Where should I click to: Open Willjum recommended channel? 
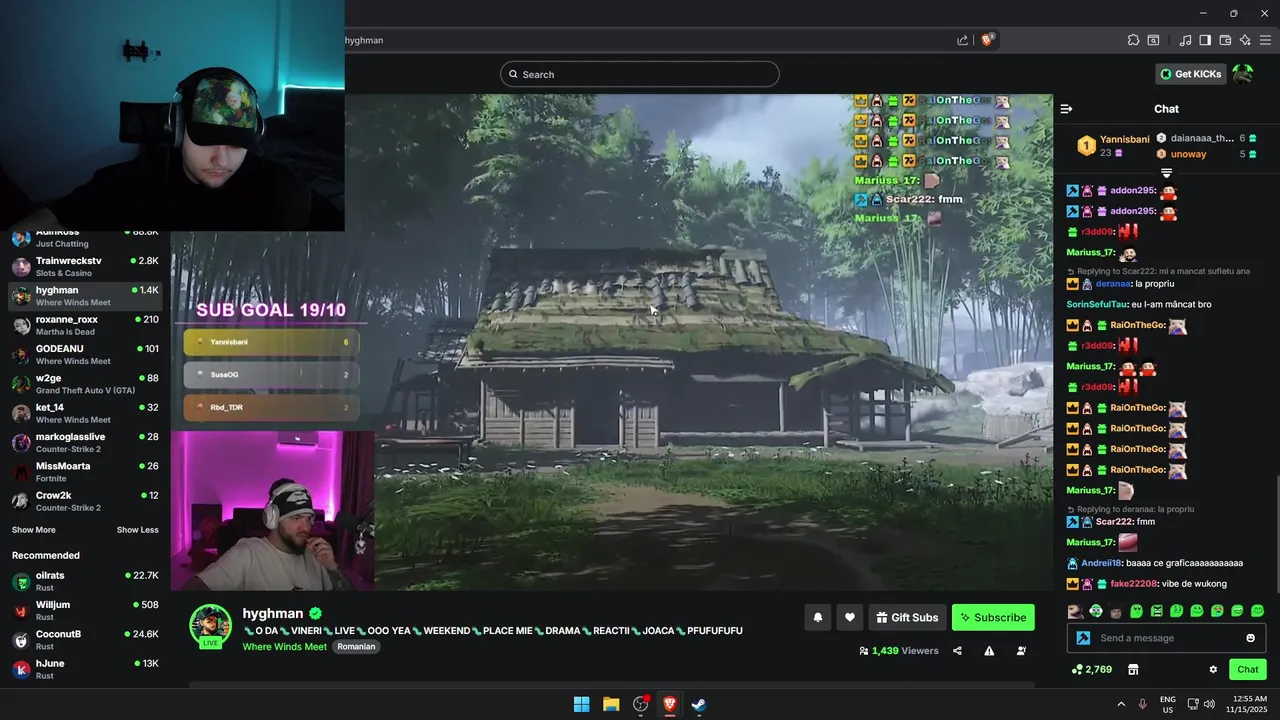pyautogui.click(x=85, y=610)
